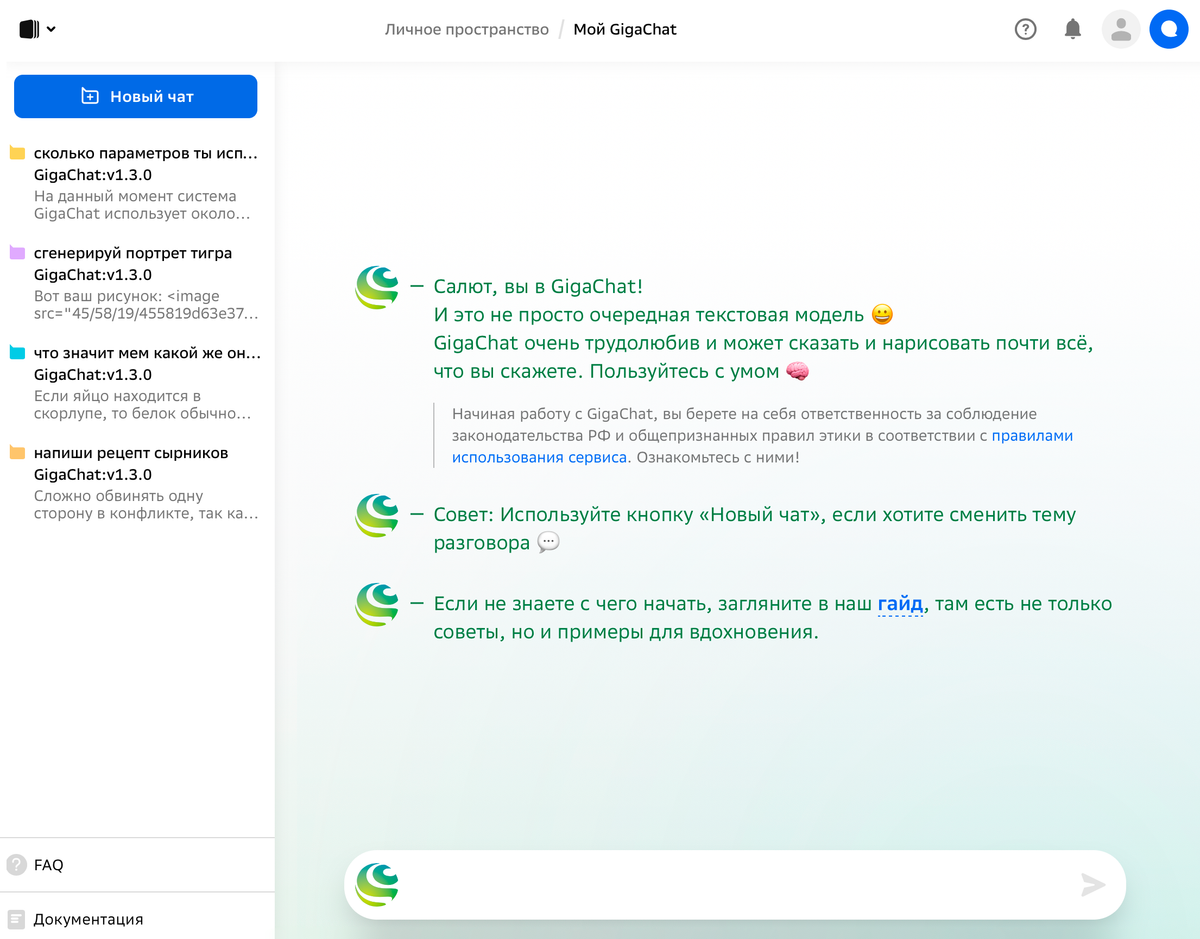Click the Документация document icon
This screenshot has height=939, width=1200.
(16, 919)
